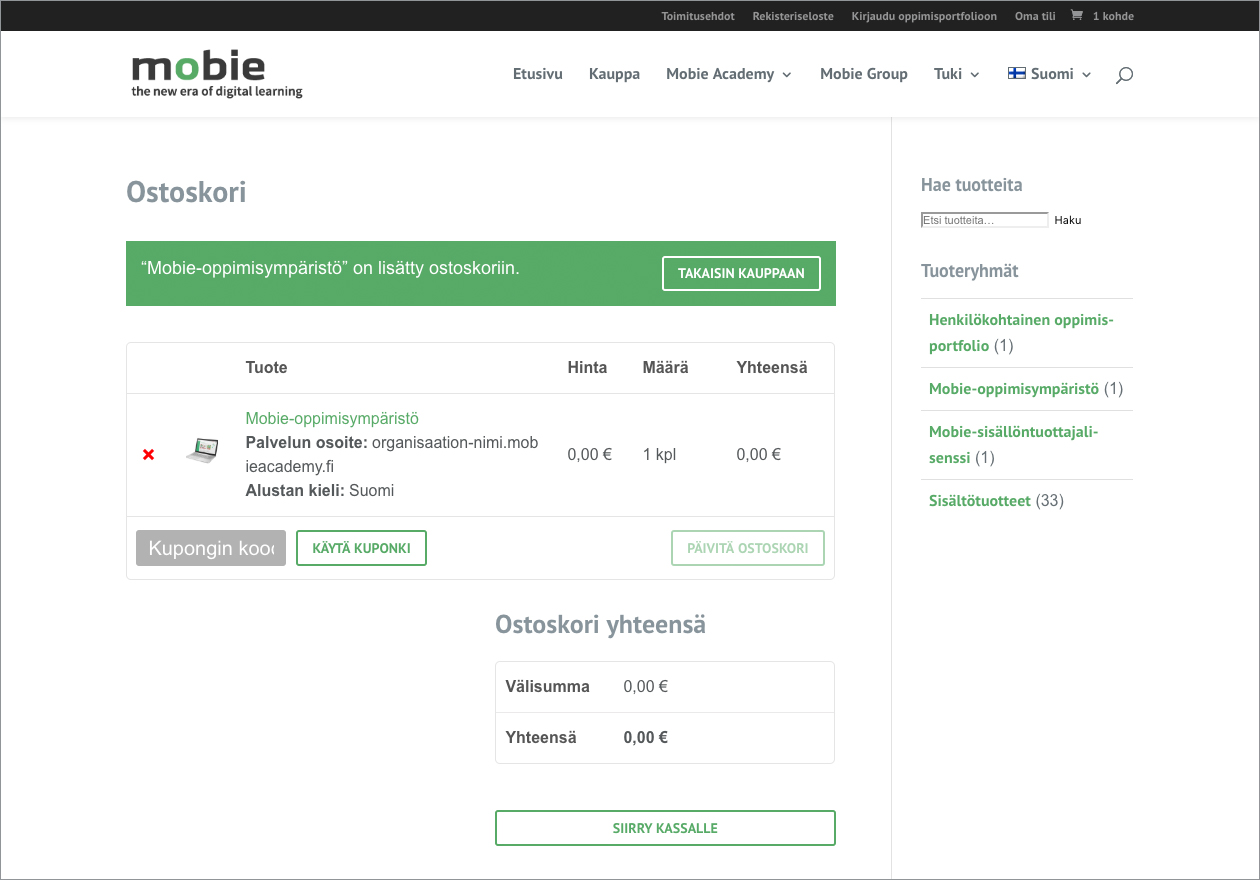Click the Hinta column header
The image size is (1260, 880).
pyautogui.click(x=587, y=368)
